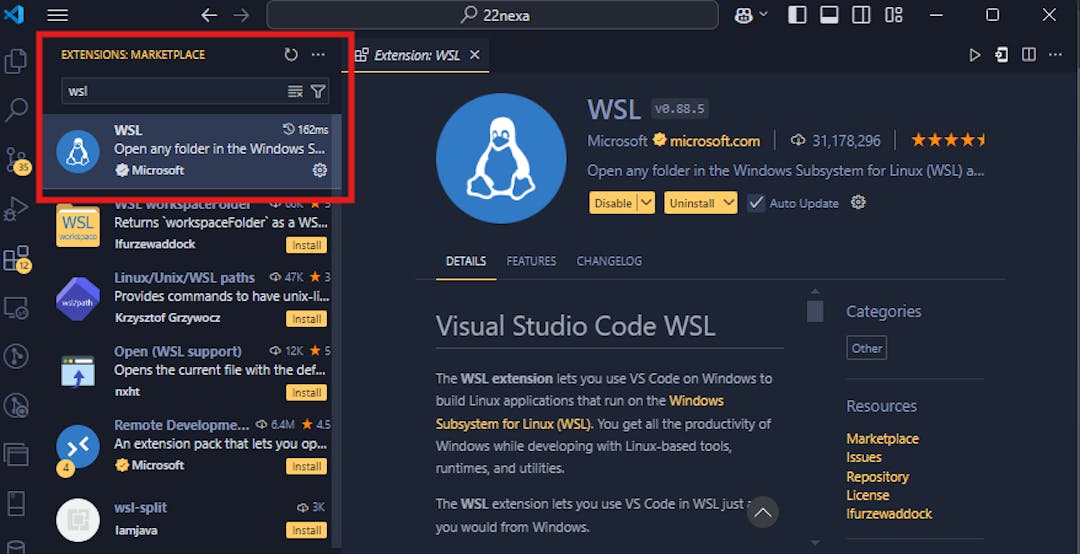Expand the Uninstall button dropdown arrow

(x=728, y=203)
